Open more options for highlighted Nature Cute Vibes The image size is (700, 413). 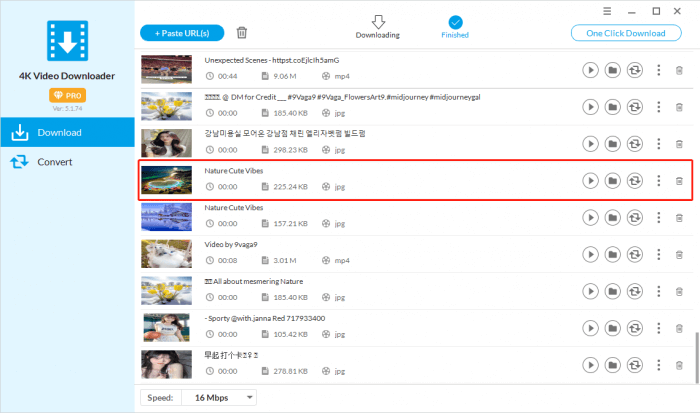[x=658, y=181]
